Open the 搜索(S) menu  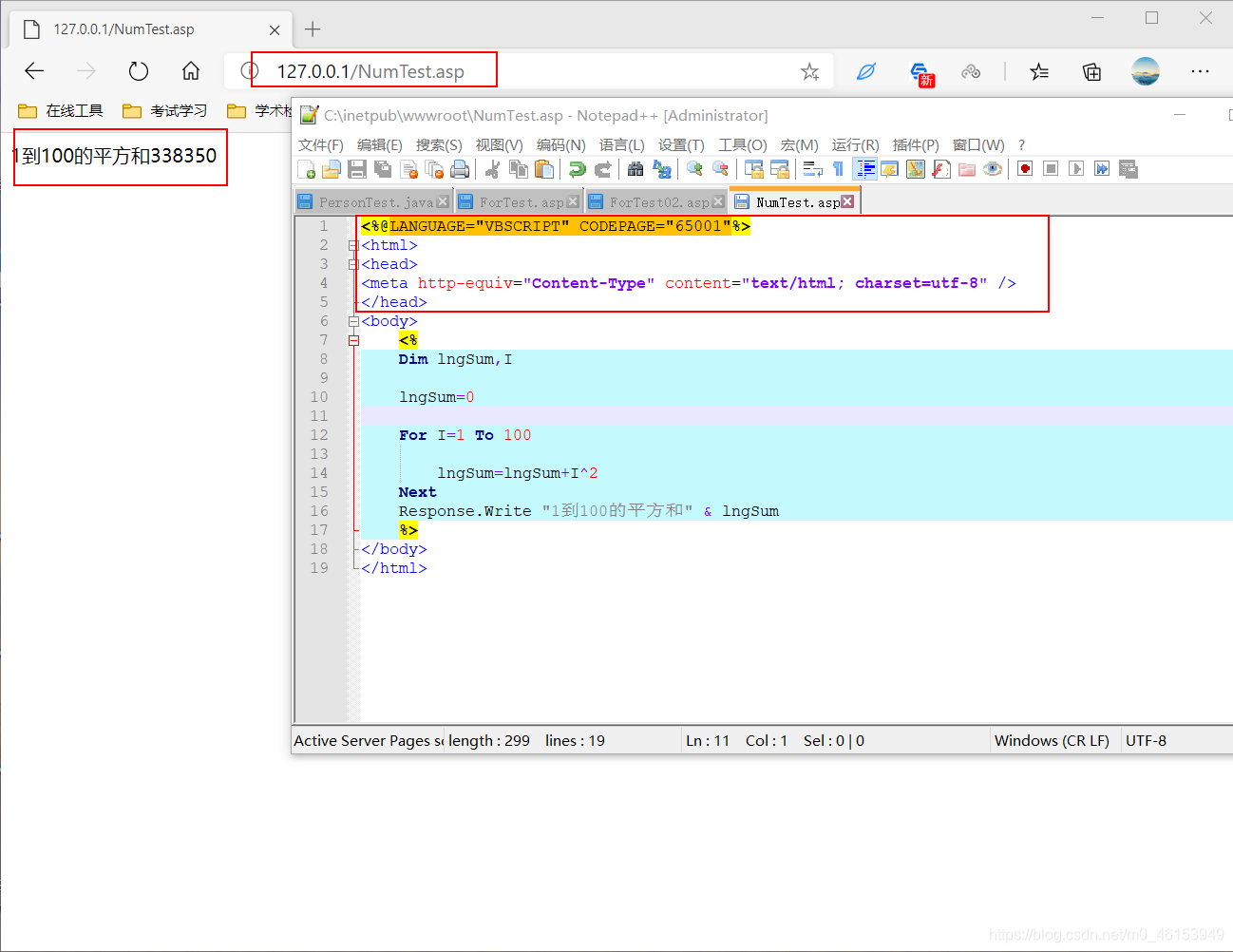click(x=439, y=144)
